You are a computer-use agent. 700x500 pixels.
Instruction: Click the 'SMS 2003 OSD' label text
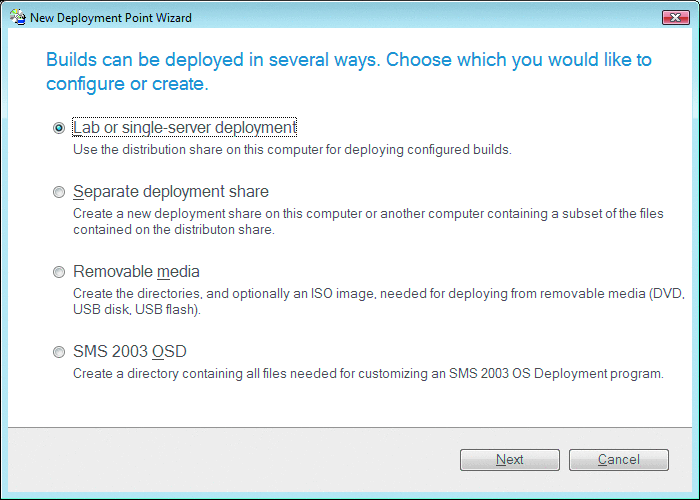129,351
